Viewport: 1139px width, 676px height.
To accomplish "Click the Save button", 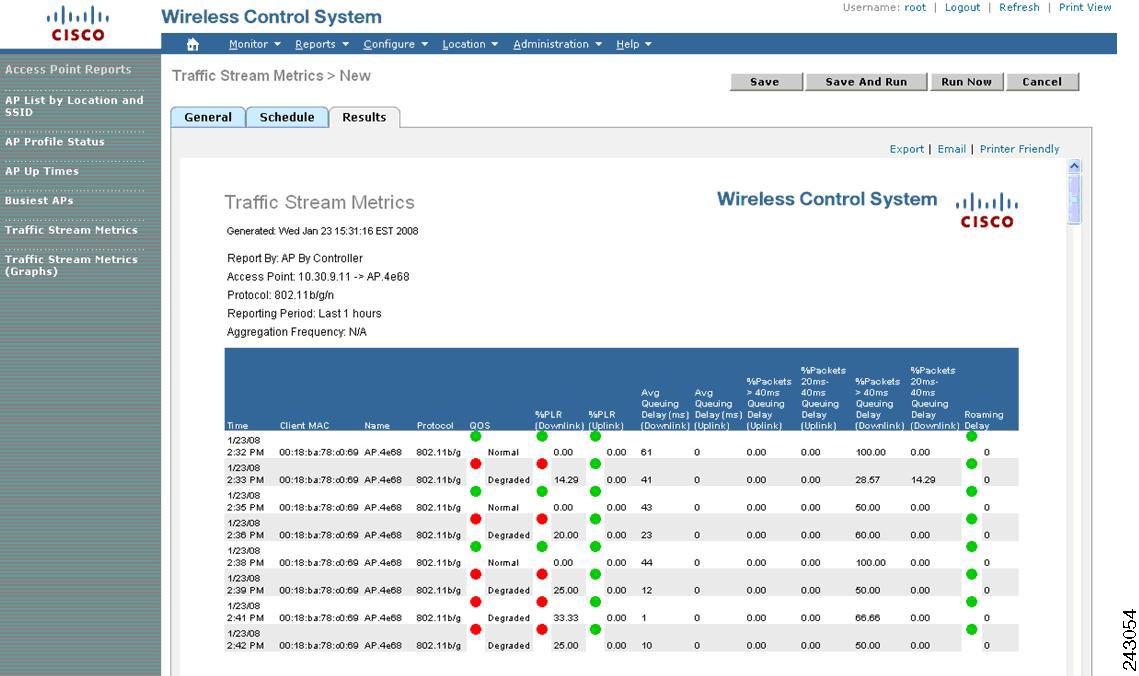I will [766, 82].
